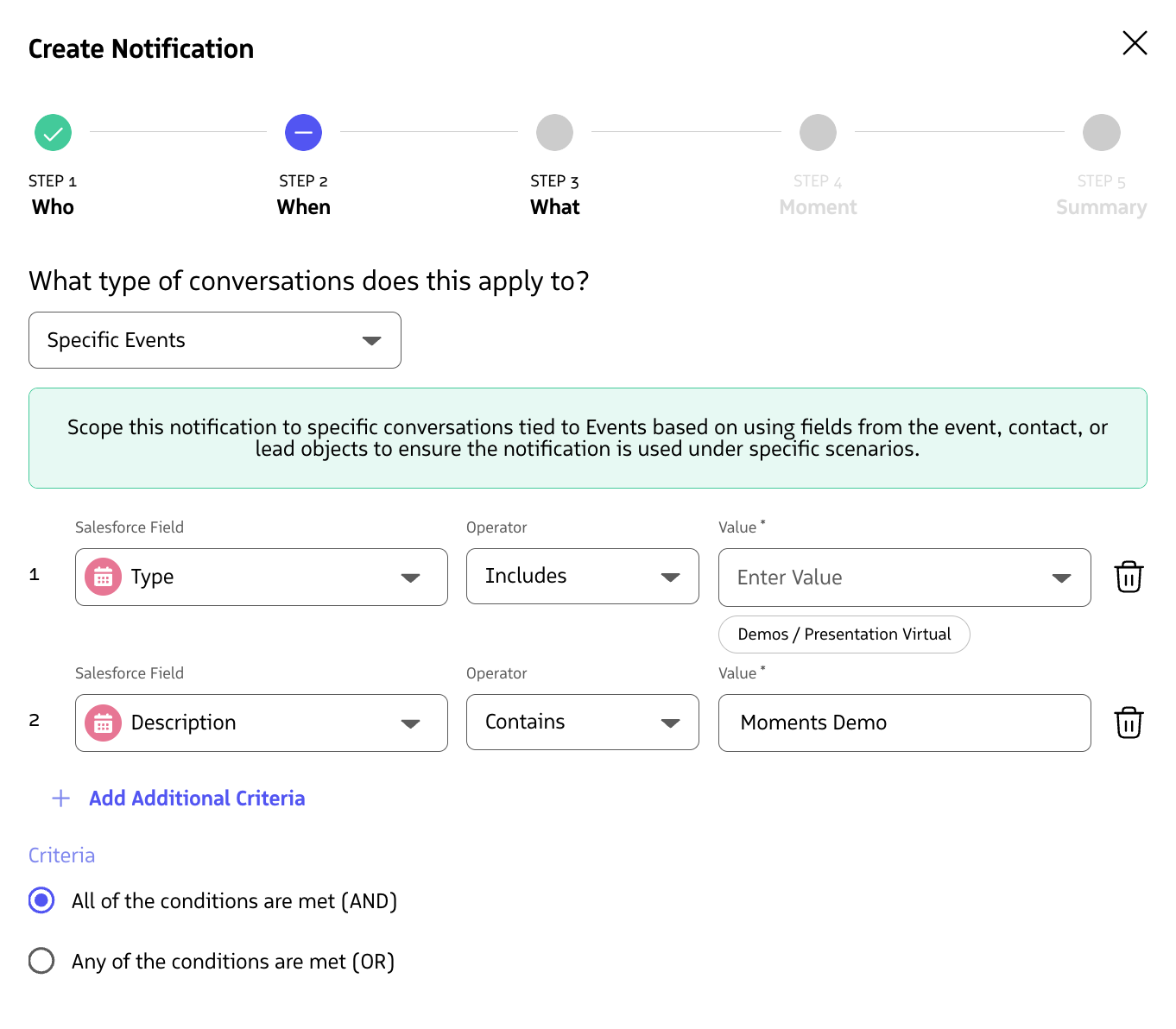The height and width of the screenshot is (1029, 1176).
Task: Select the All conditions met (AND) radio button
Action: pyautogui.click(x=41, y=900)
